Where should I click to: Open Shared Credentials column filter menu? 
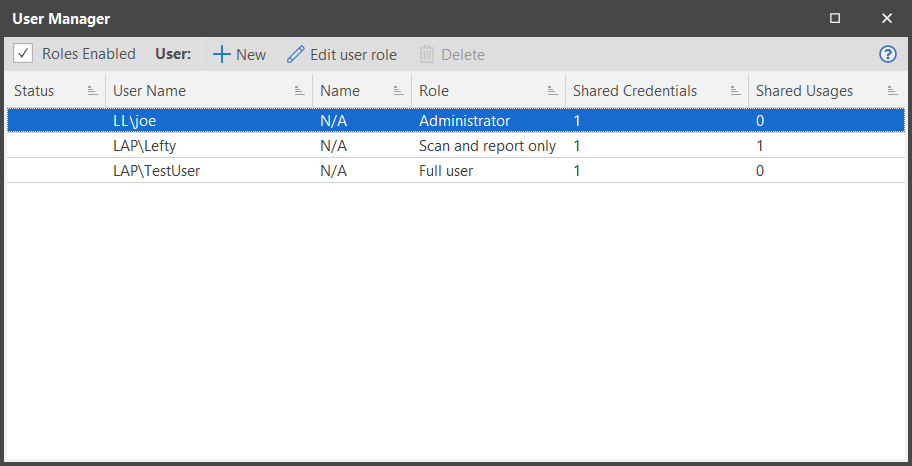coord(736,90)
